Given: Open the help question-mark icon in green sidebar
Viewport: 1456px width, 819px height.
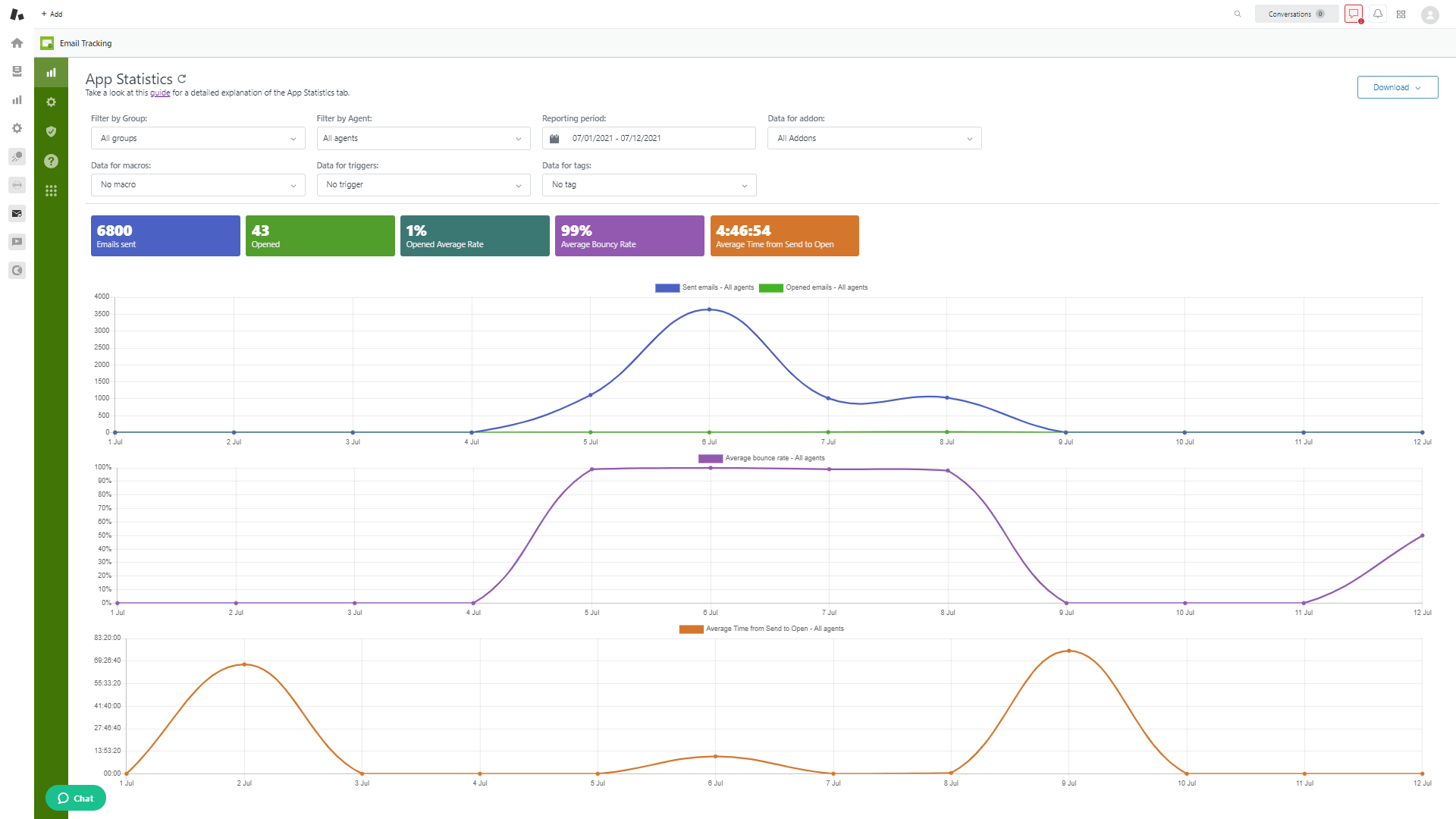Looking at the screenshot, I should point(51,161).
